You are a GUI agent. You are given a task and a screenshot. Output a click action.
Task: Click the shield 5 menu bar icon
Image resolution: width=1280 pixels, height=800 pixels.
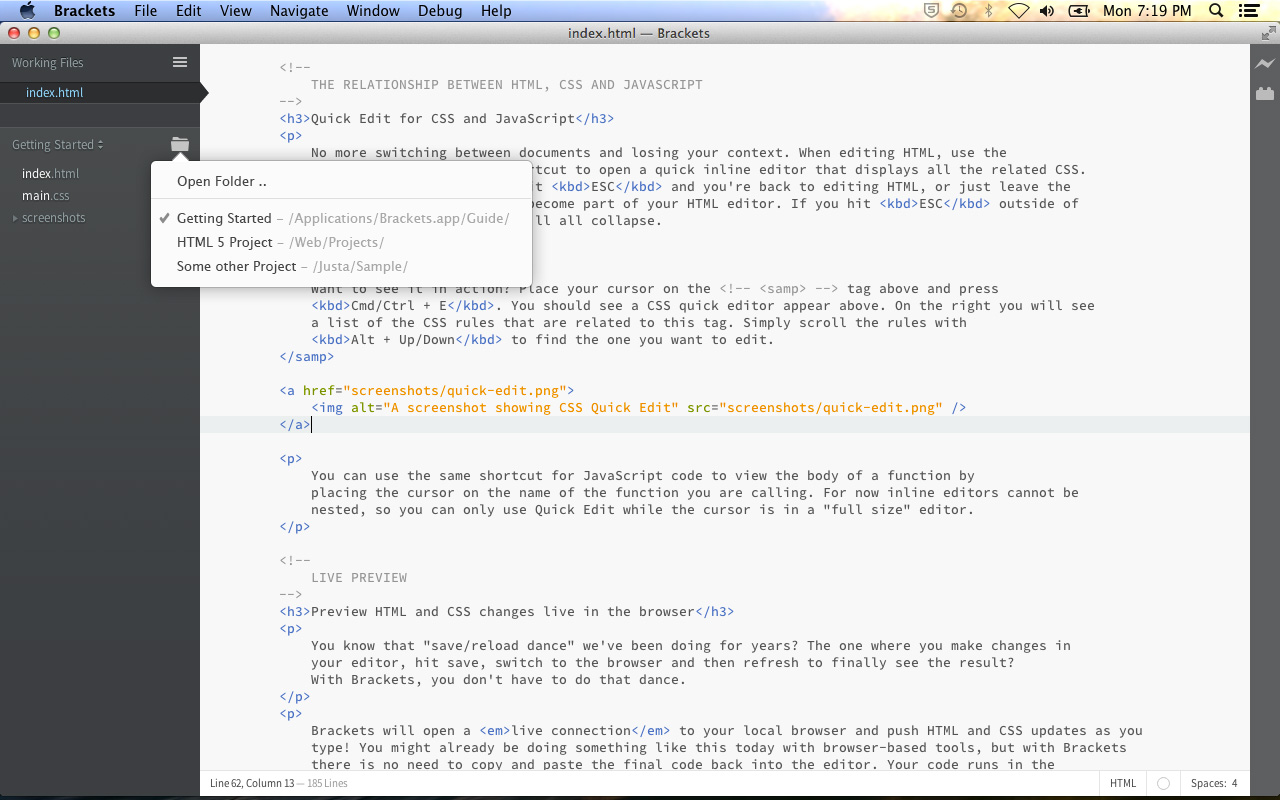click(931, 11)
